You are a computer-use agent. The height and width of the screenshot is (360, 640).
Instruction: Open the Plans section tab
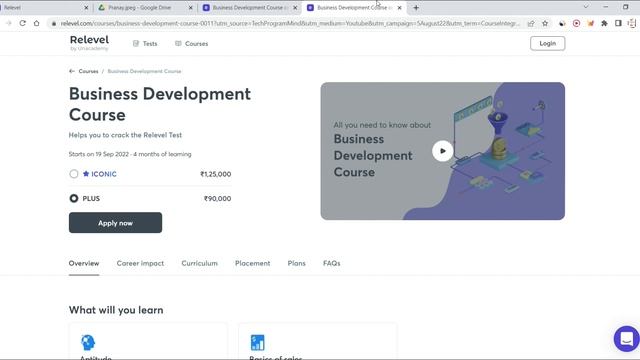click(x=296, y=263)
